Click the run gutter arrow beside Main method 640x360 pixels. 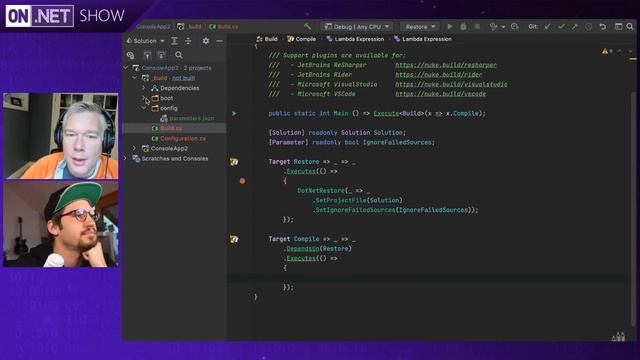pyautogui.click(x=234, y=113)
